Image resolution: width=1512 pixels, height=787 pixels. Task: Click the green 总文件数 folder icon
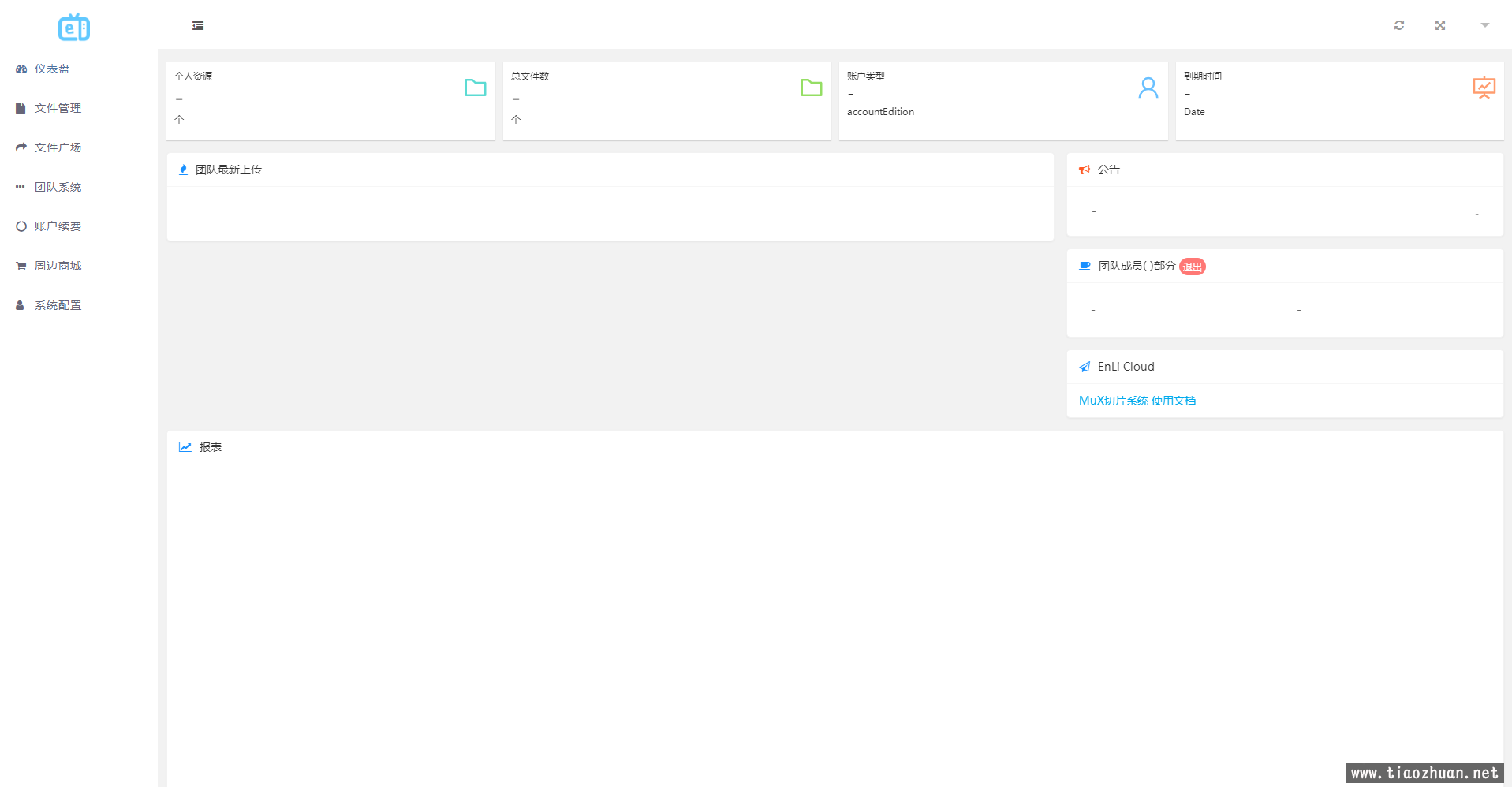coord(811,88)
